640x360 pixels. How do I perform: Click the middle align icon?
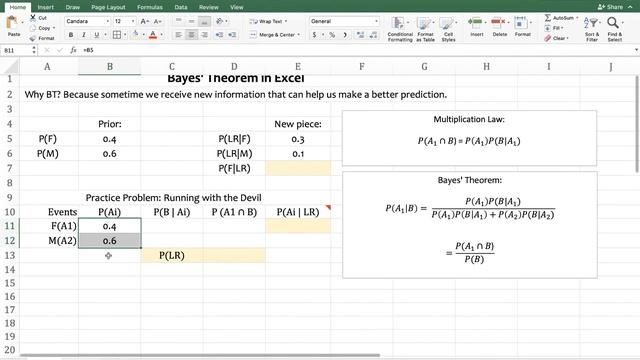point(191,21)
